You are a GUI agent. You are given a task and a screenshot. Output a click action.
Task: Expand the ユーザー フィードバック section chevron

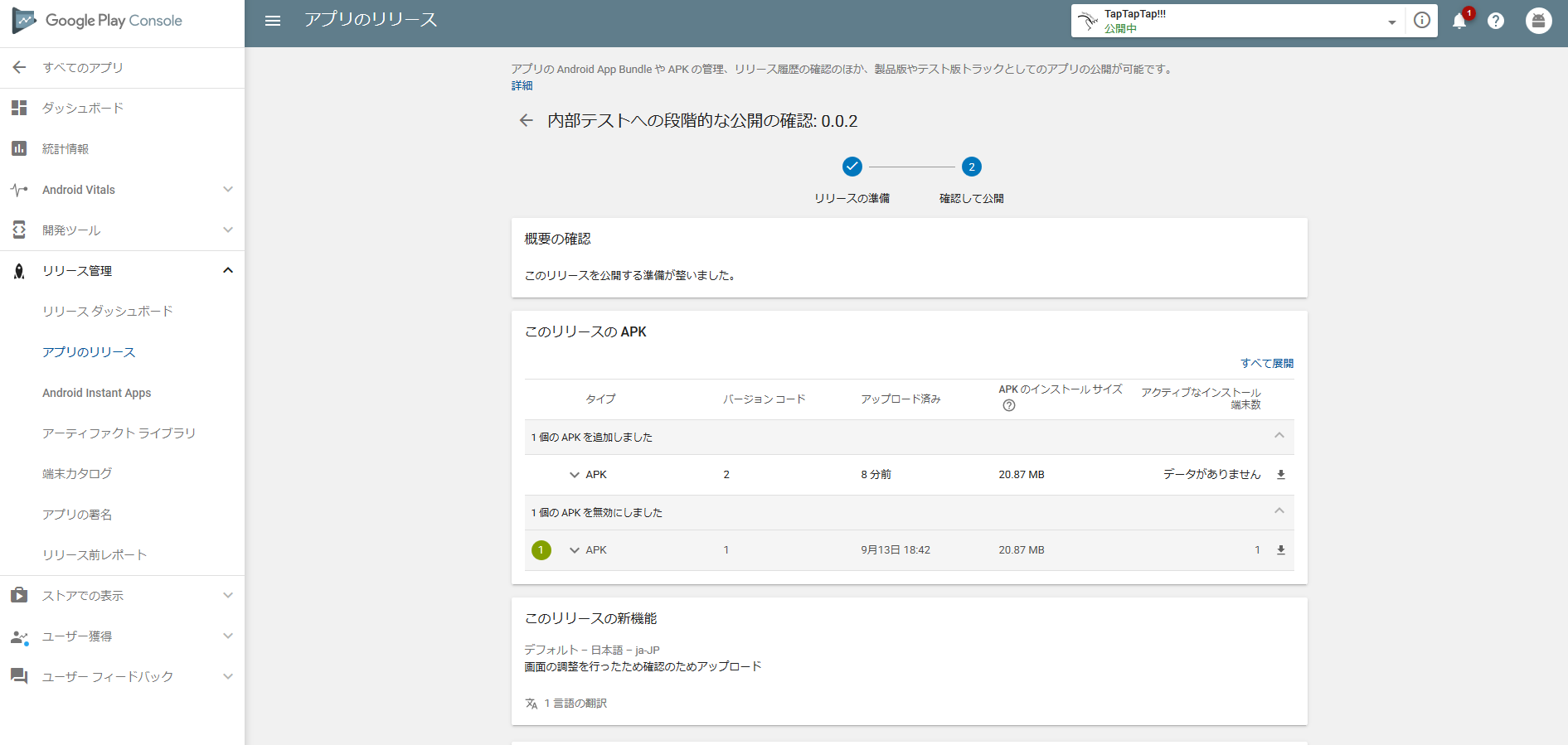pos(228,676)
